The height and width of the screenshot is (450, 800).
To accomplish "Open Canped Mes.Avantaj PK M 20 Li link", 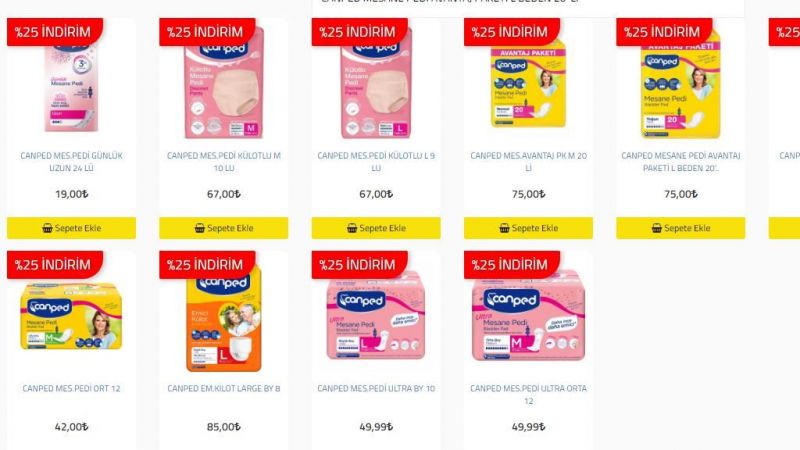I will point(528,162).
